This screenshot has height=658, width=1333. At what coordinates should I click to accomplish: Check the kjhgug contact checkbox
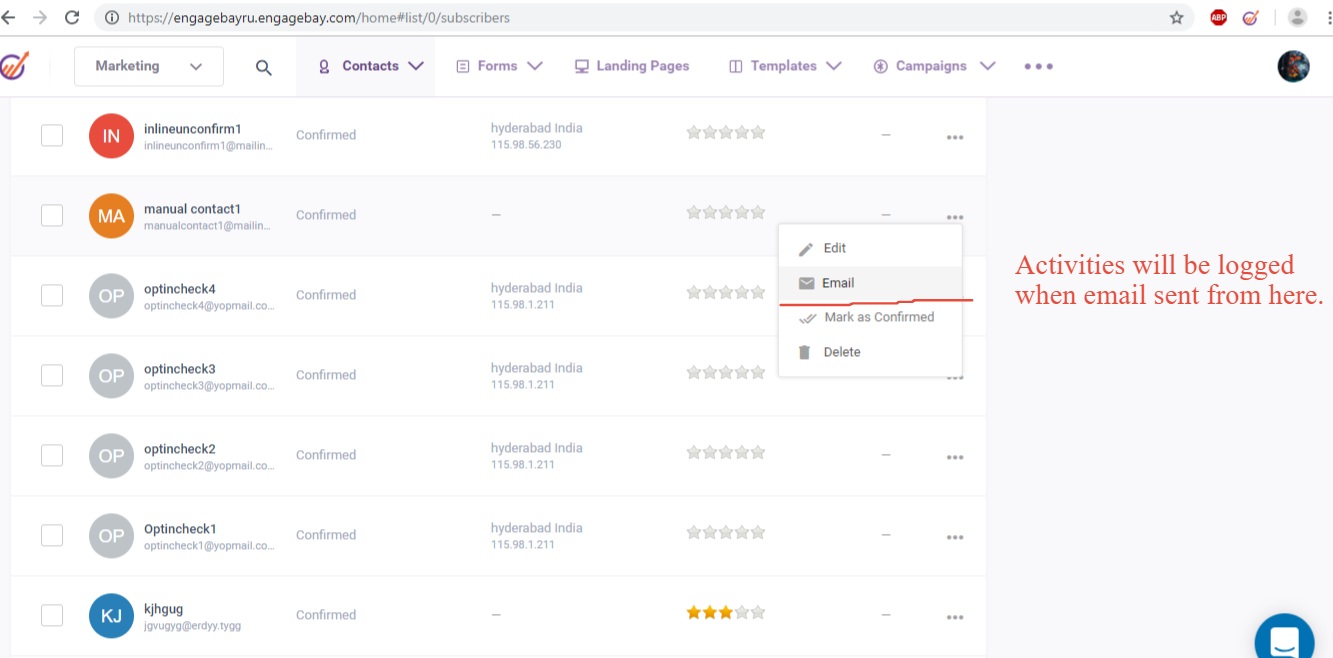(x=52, y=615)
